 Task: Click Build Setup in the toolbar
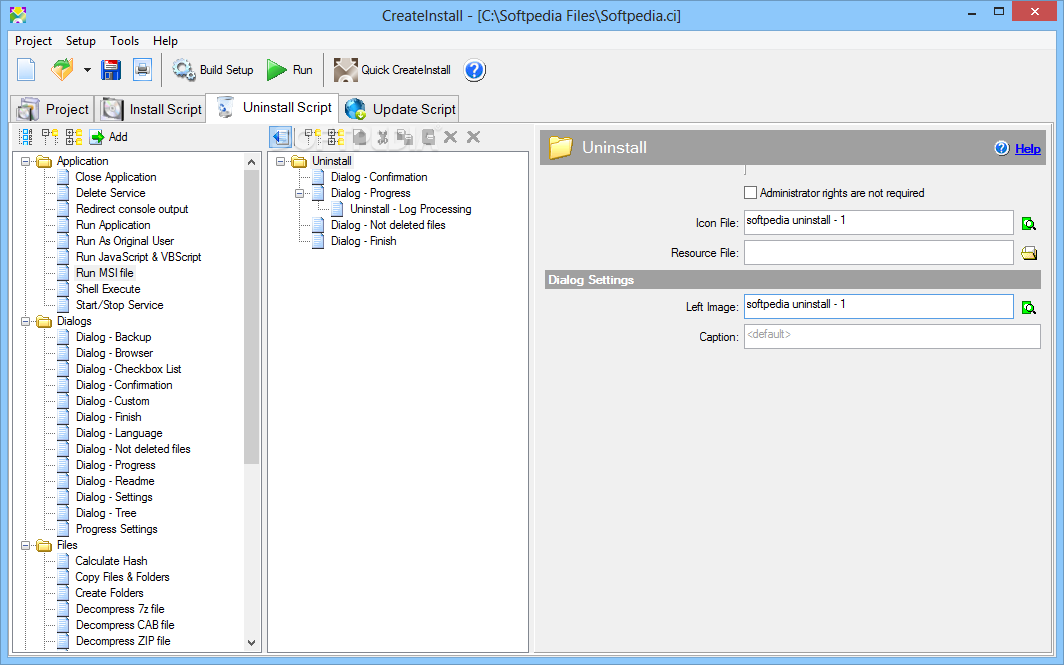(212, 70)
